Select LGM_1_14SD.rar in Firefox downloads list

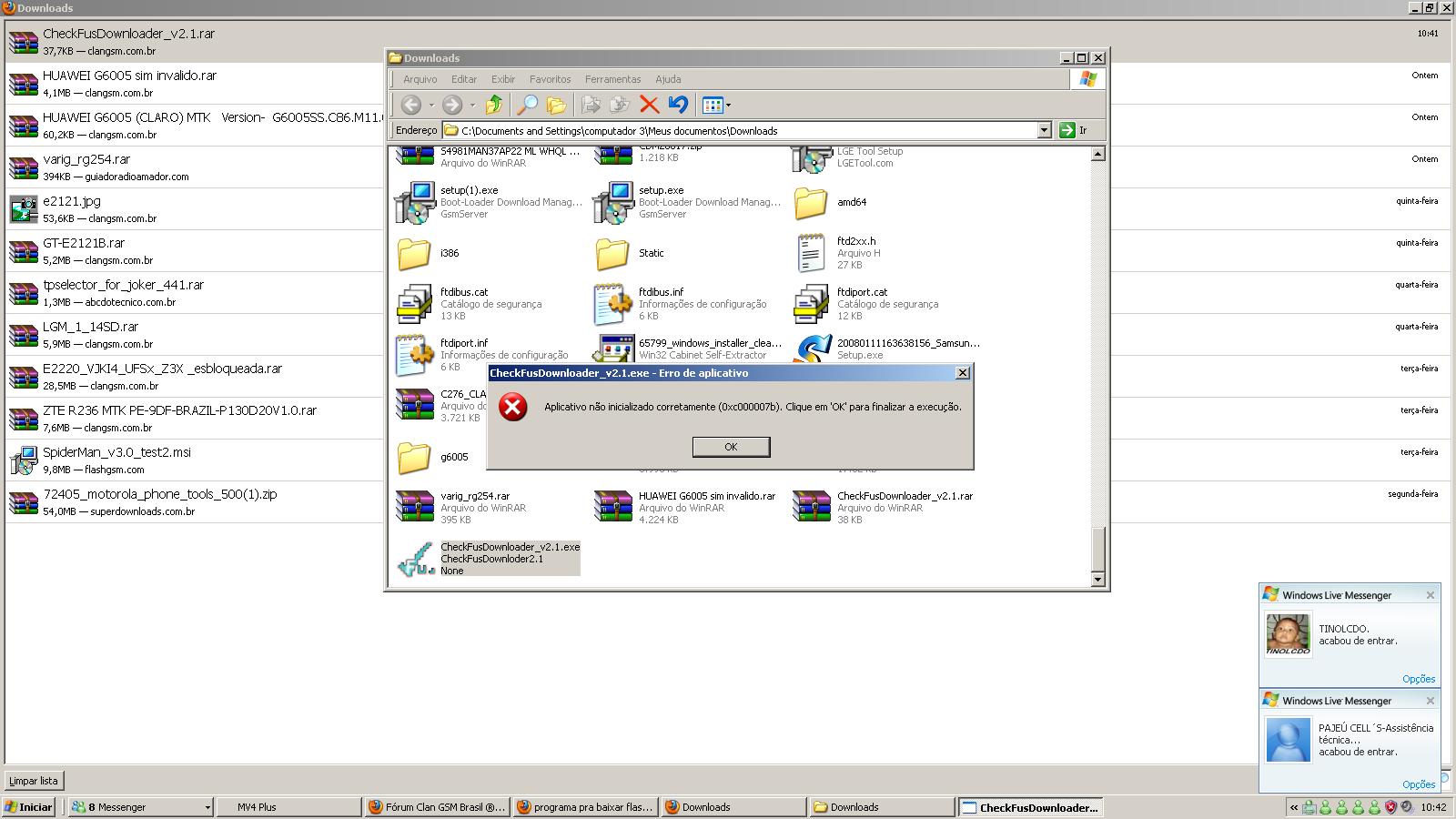[x=727, y=335]
